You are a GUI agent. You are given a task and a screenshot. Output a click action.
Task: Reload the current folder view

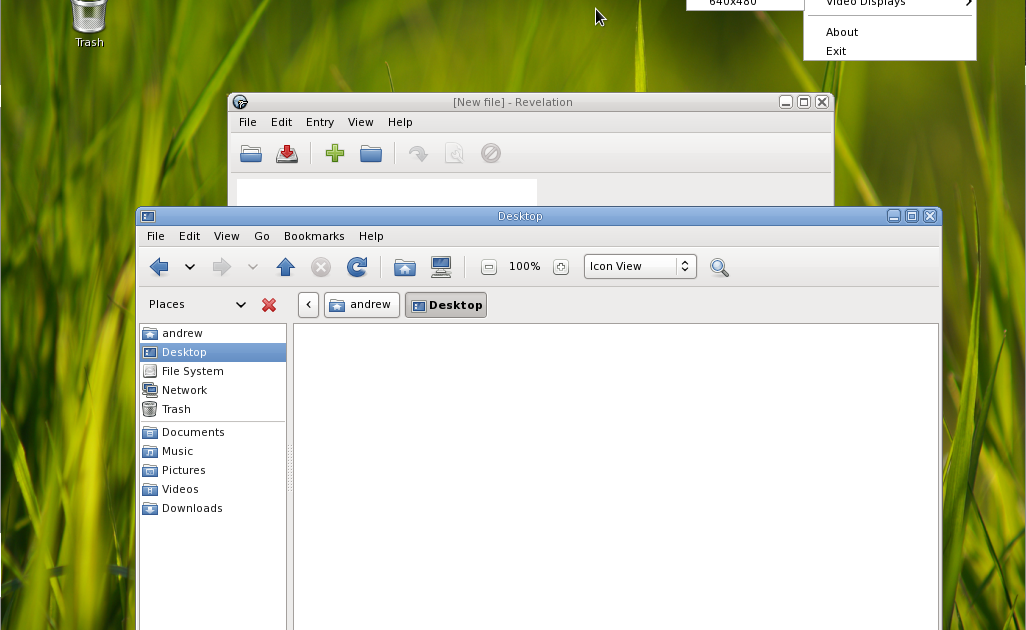coord(356,267)
